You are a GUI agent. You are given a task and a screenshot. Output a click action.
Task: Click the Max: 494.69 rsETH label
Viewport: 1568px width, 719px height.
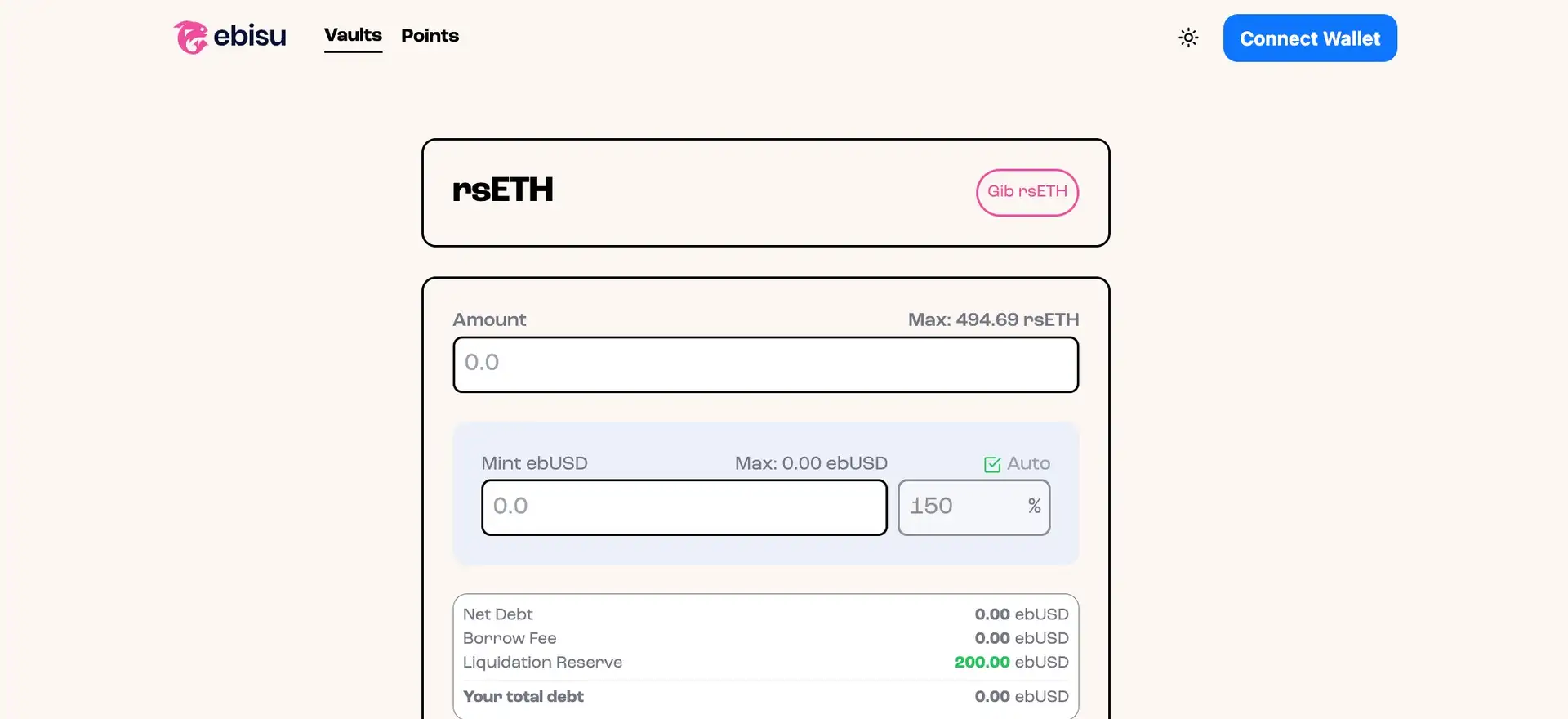(x=993, y=319)
